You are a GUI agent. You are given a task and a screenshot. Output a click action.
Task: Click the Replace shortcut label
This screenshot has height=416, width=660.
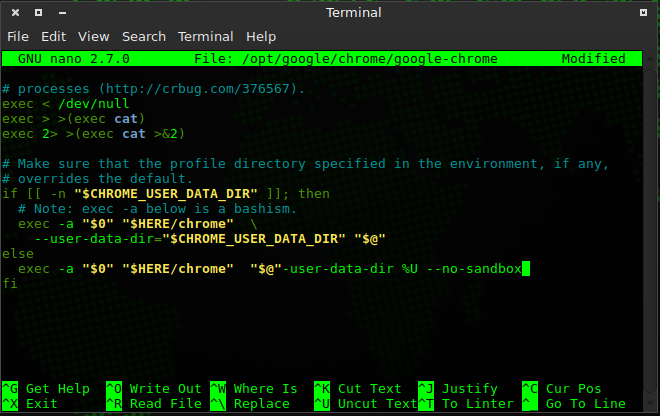[261, 404]
